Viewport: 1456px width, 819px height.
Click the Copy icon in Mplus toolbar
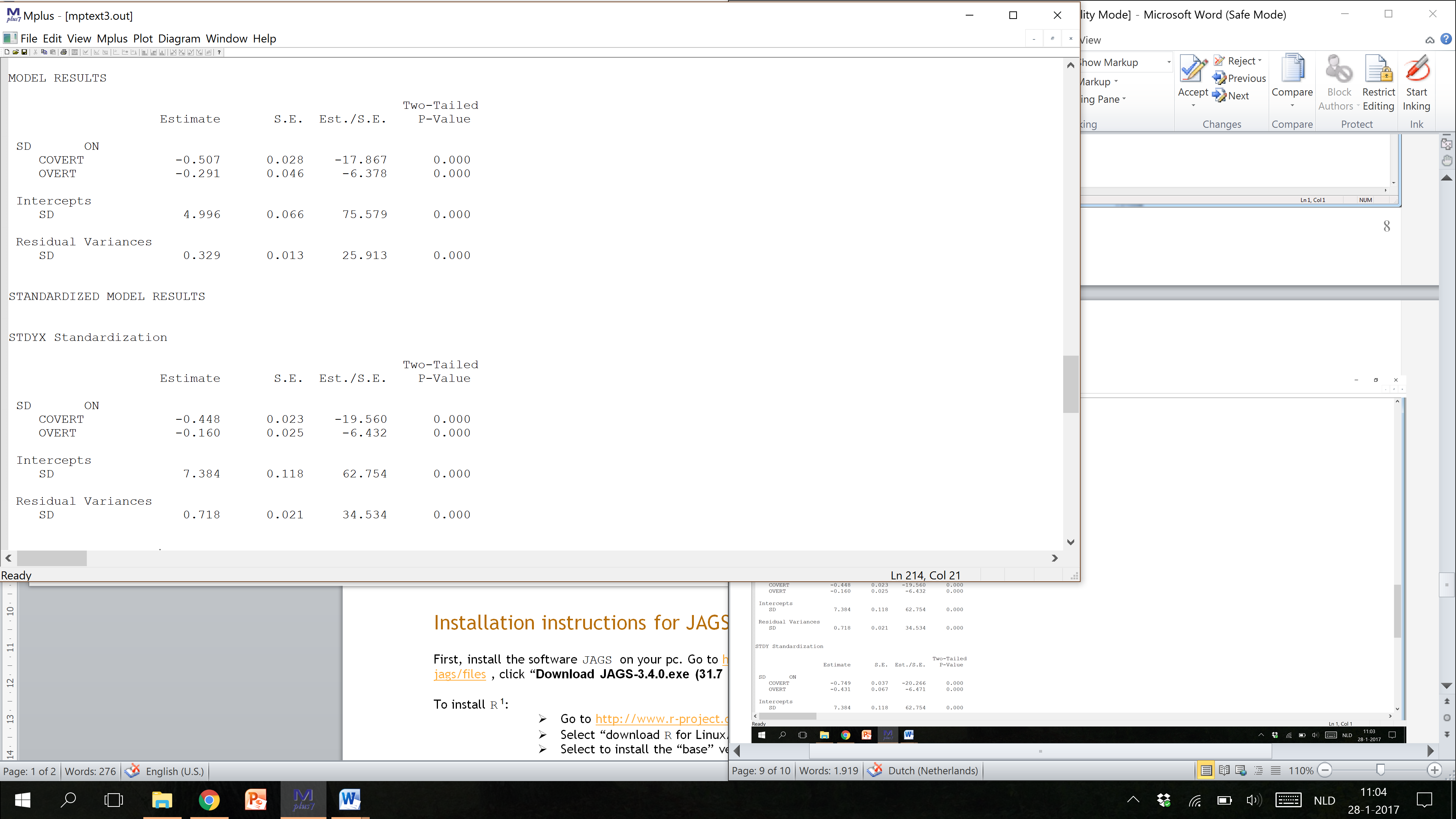pos(44,52)
